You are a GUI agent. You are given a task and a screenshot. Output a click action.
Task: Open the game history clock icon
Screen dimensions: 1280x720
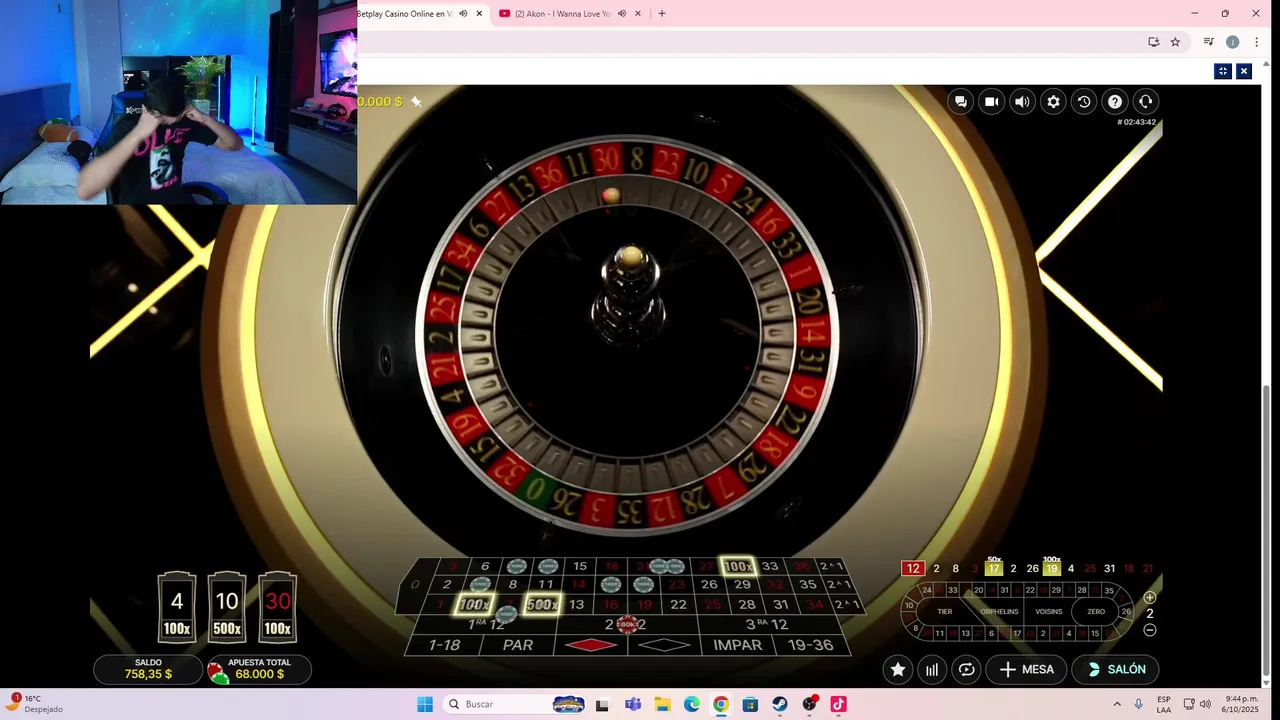point(1084,101)
